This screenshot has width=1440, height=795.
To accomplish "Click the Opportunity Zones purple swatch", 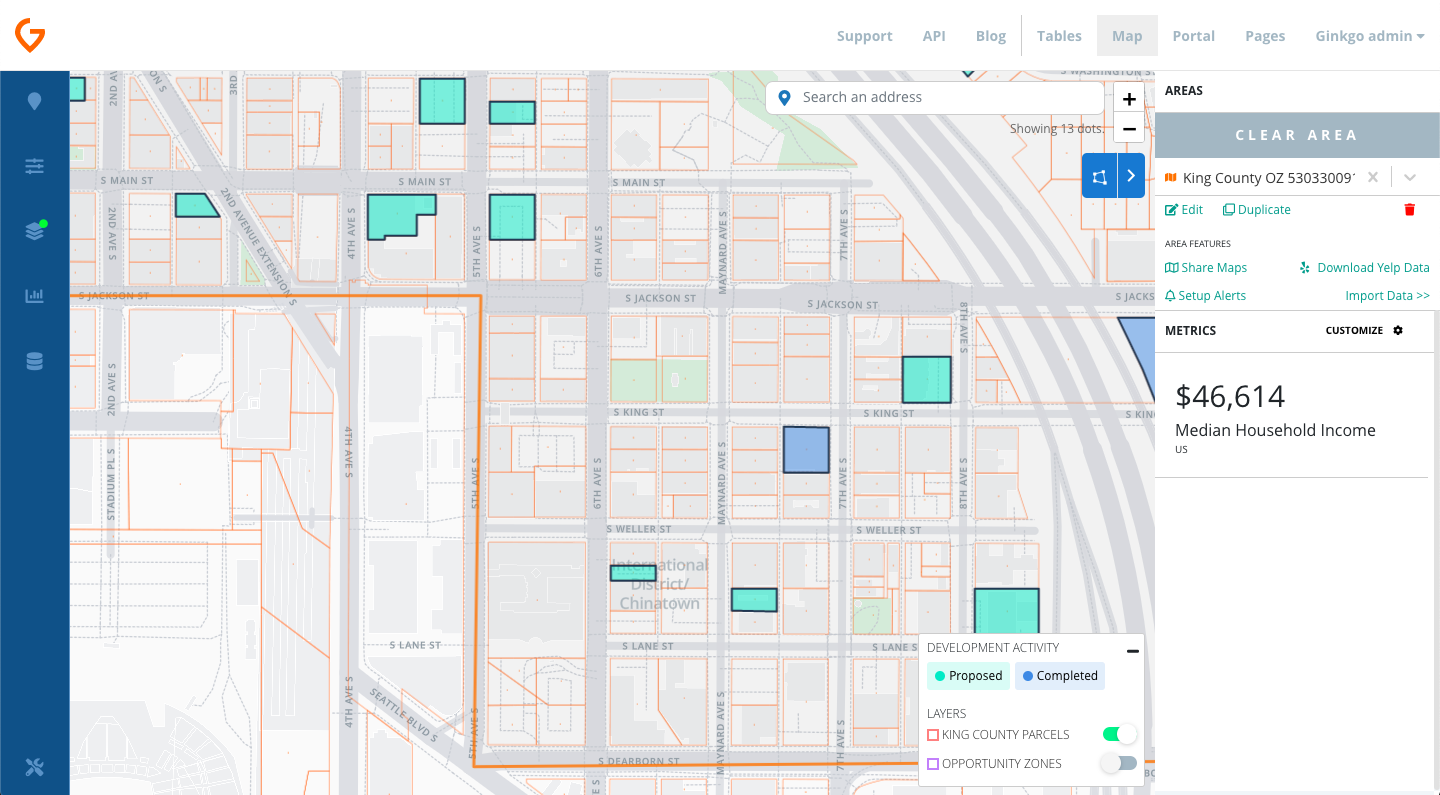I will click(x=933, y=764).
